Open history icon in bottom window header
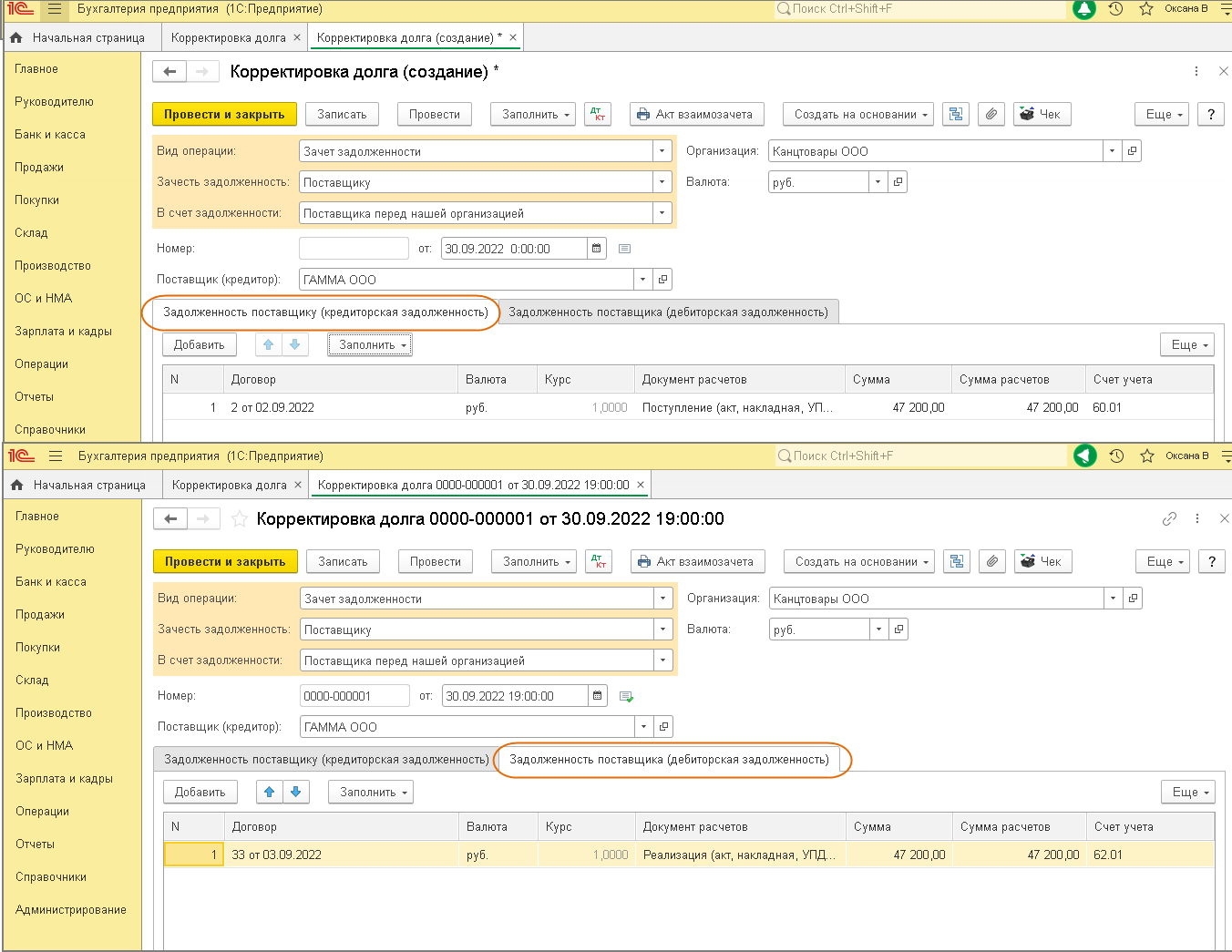Screen dimensions: 1232x952 point(1116,456)
